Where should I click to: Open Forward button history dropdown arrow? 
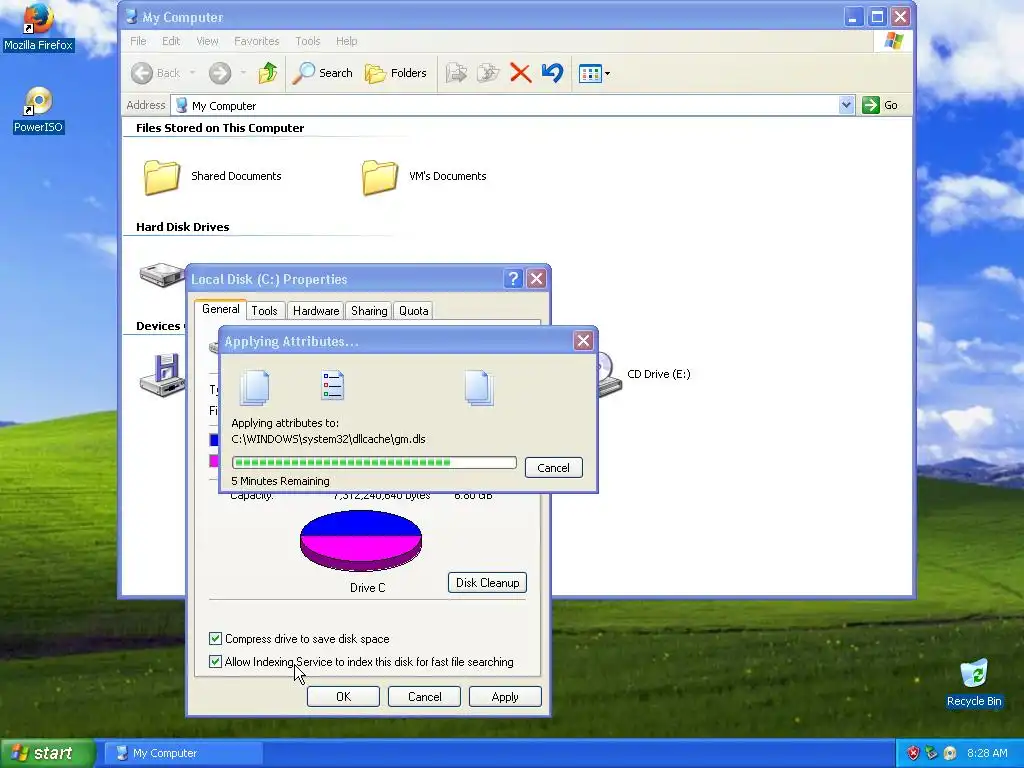[x=243, y=73]
